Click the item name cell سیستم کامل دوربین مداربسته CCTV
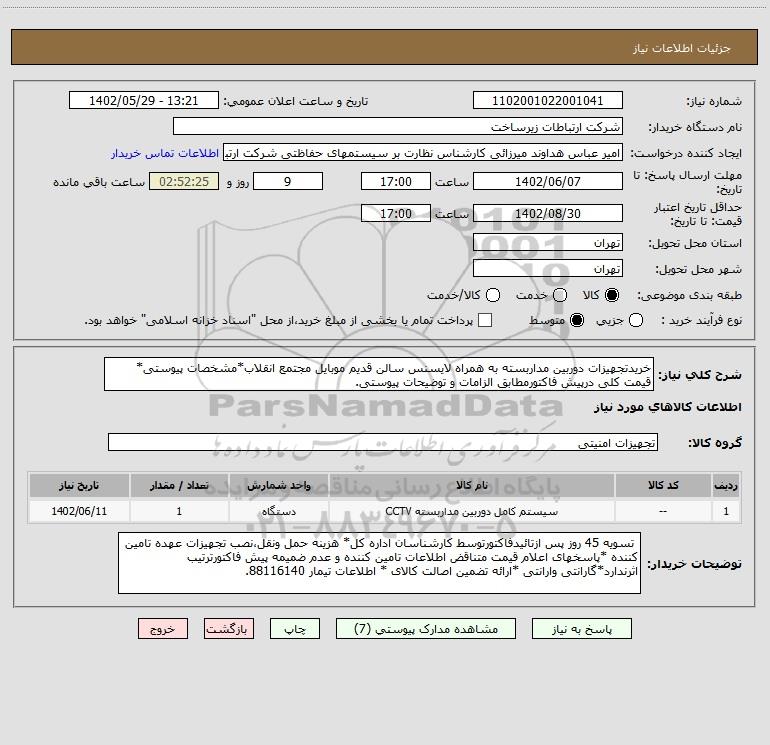The image size is (770, 745). pyautogui.click(x=471, y=512)
